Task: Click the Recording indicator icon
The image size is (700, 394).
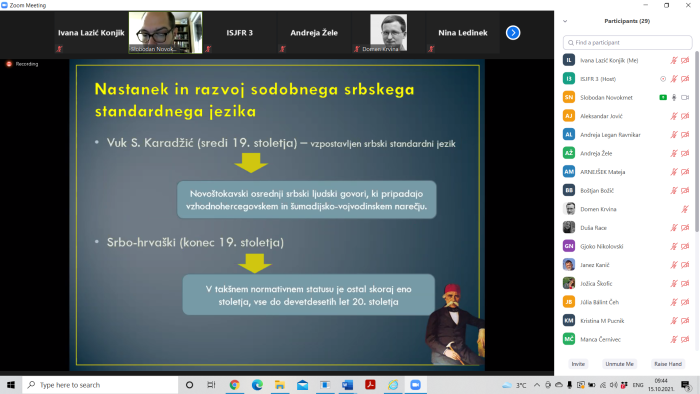Action: pos(9,64)
